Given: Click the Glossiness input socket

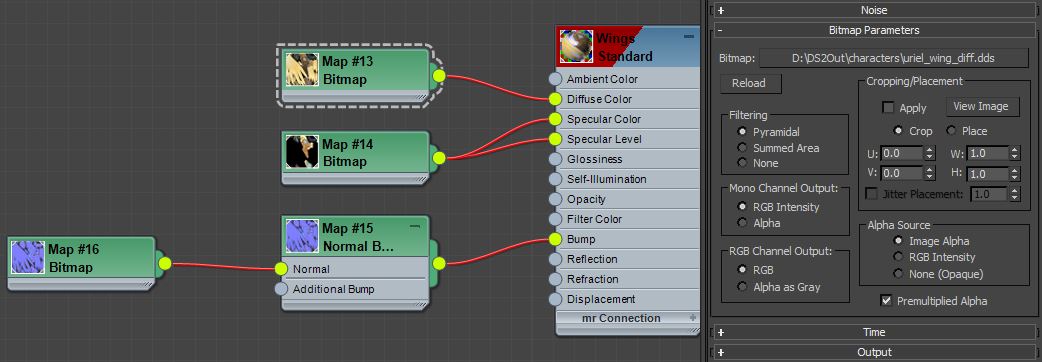Looking at the screenshot, I should pos(556,159).
